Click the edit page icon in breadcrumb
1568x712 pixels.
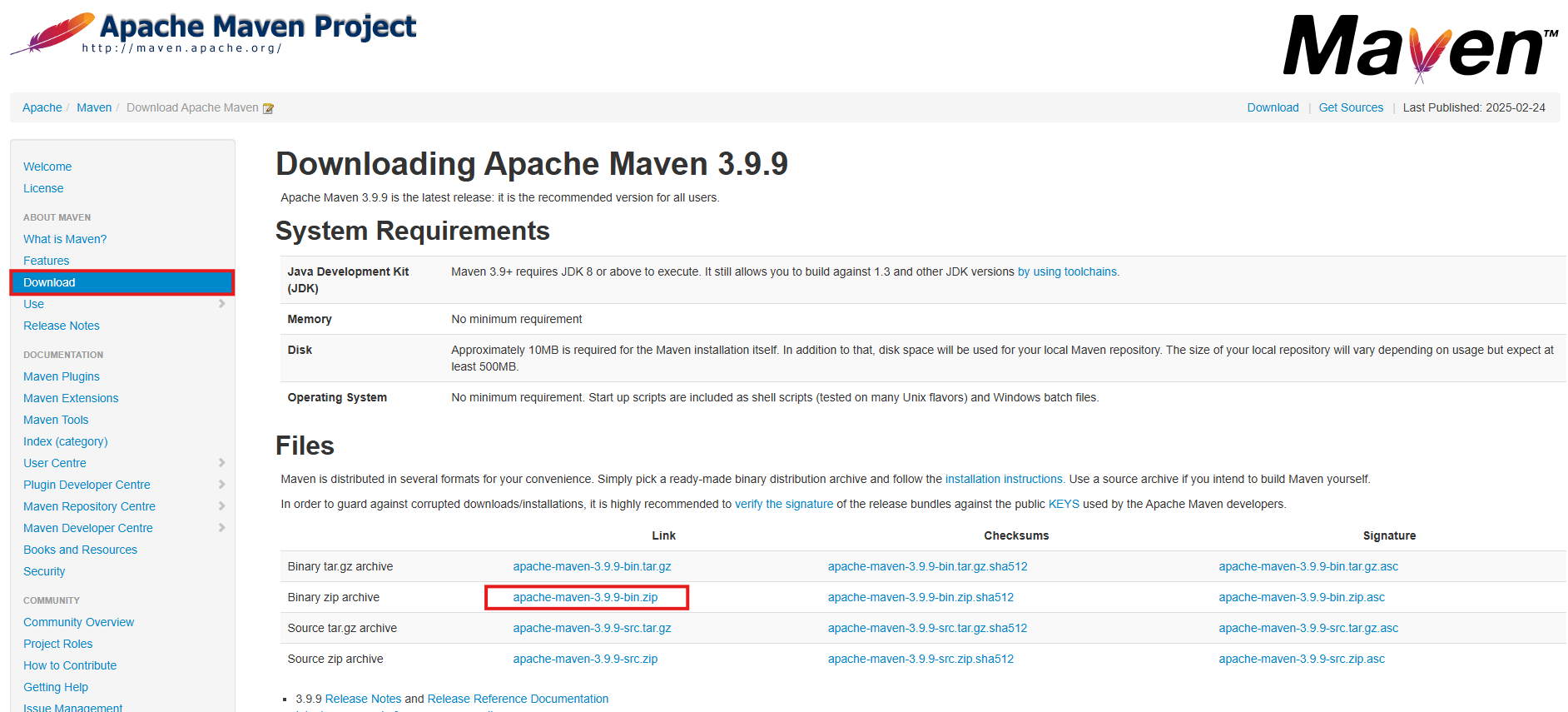click(x=268, y=108)
